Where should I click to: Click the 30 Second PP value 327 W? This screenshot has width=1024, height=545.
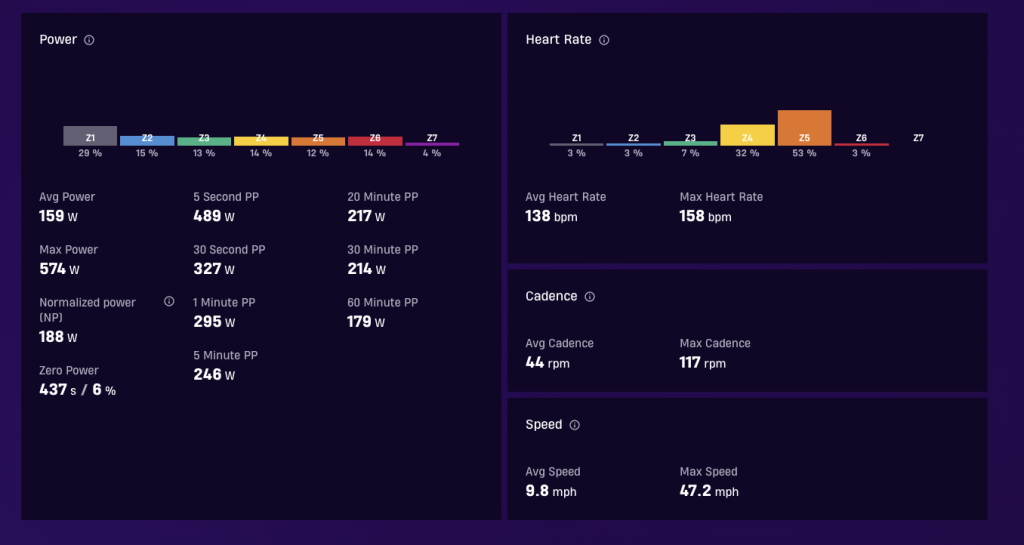(x=214, y=269)
